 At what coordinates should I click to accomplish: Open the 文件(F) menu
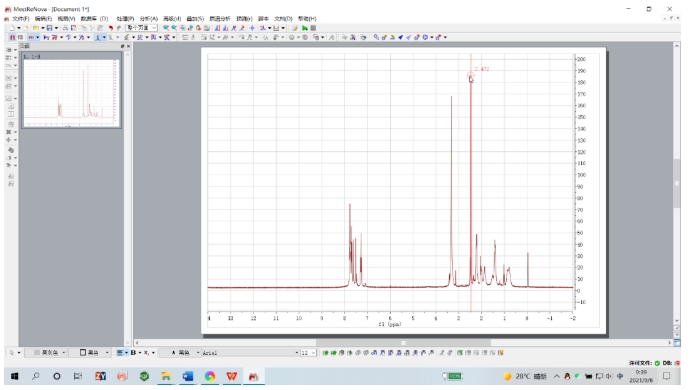tap(21, 19)
